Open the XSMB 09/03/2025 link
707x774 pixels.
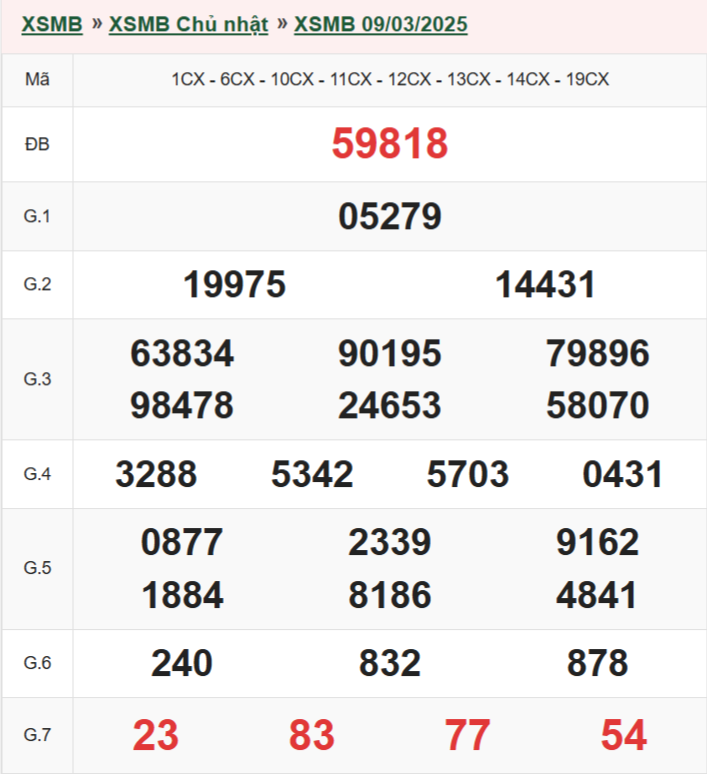381,24
